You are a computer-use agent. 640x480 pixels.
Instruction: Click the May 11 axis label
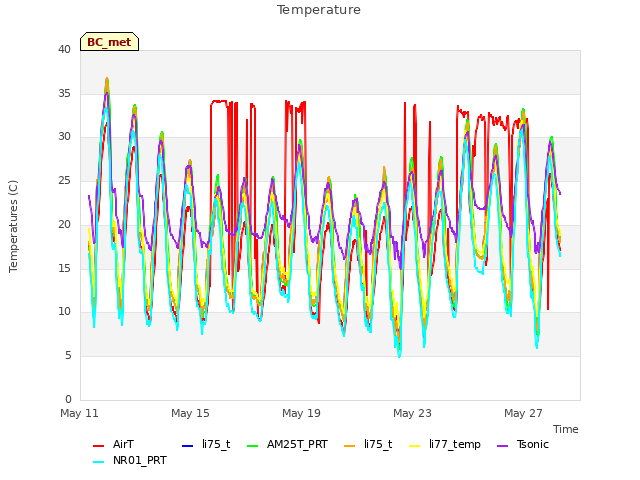[x=80, y=413]
